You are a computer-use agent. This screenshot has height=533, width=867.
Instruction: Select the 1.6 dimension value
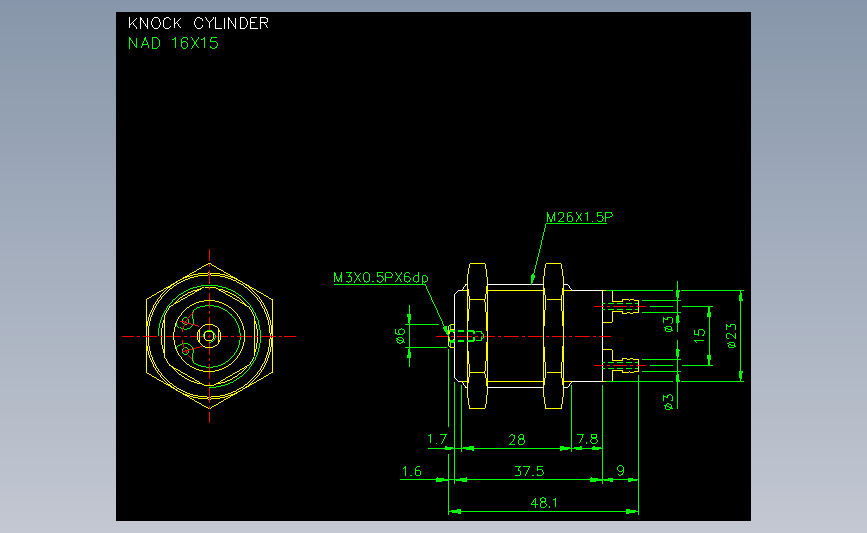411,471
